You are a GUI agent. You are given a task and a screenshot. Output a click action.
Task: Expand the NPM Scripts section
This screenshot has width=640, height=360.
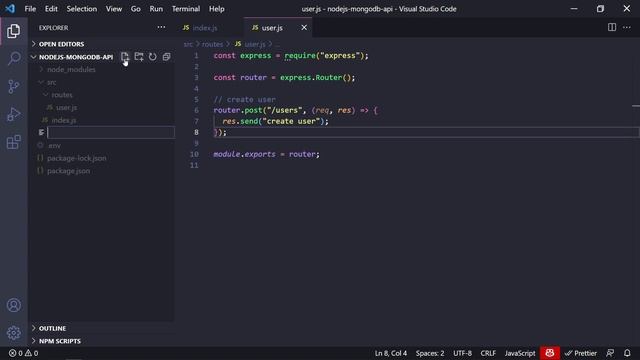(60, 341)
